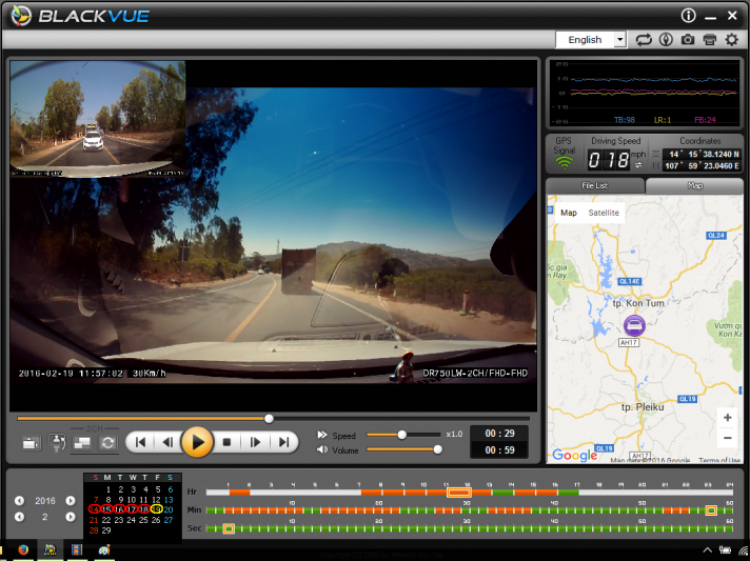Click the FB:24 graph legend

[705, 120]
